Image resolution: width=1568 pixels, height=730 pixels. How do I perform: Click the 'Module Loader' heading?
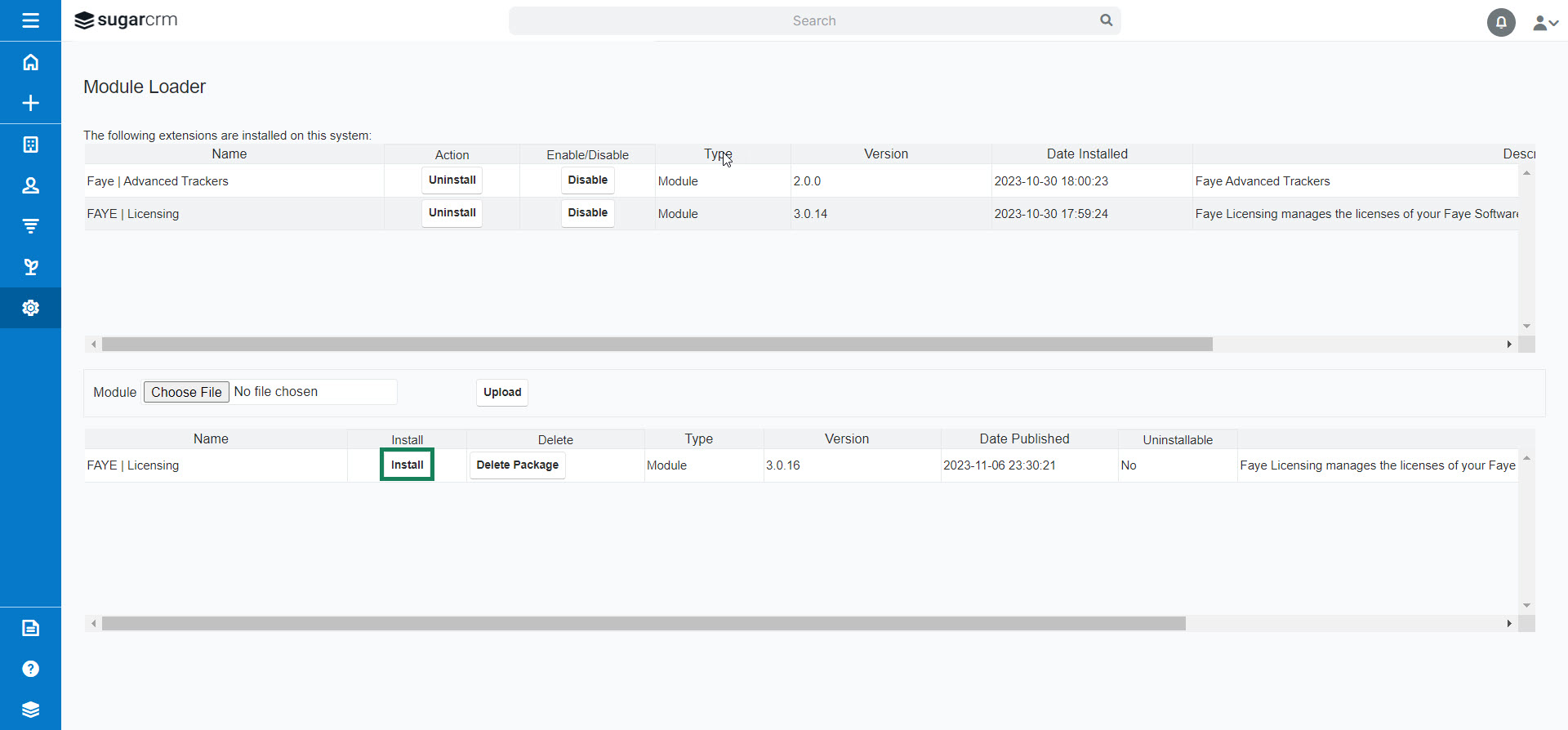(x=145, y=87)
